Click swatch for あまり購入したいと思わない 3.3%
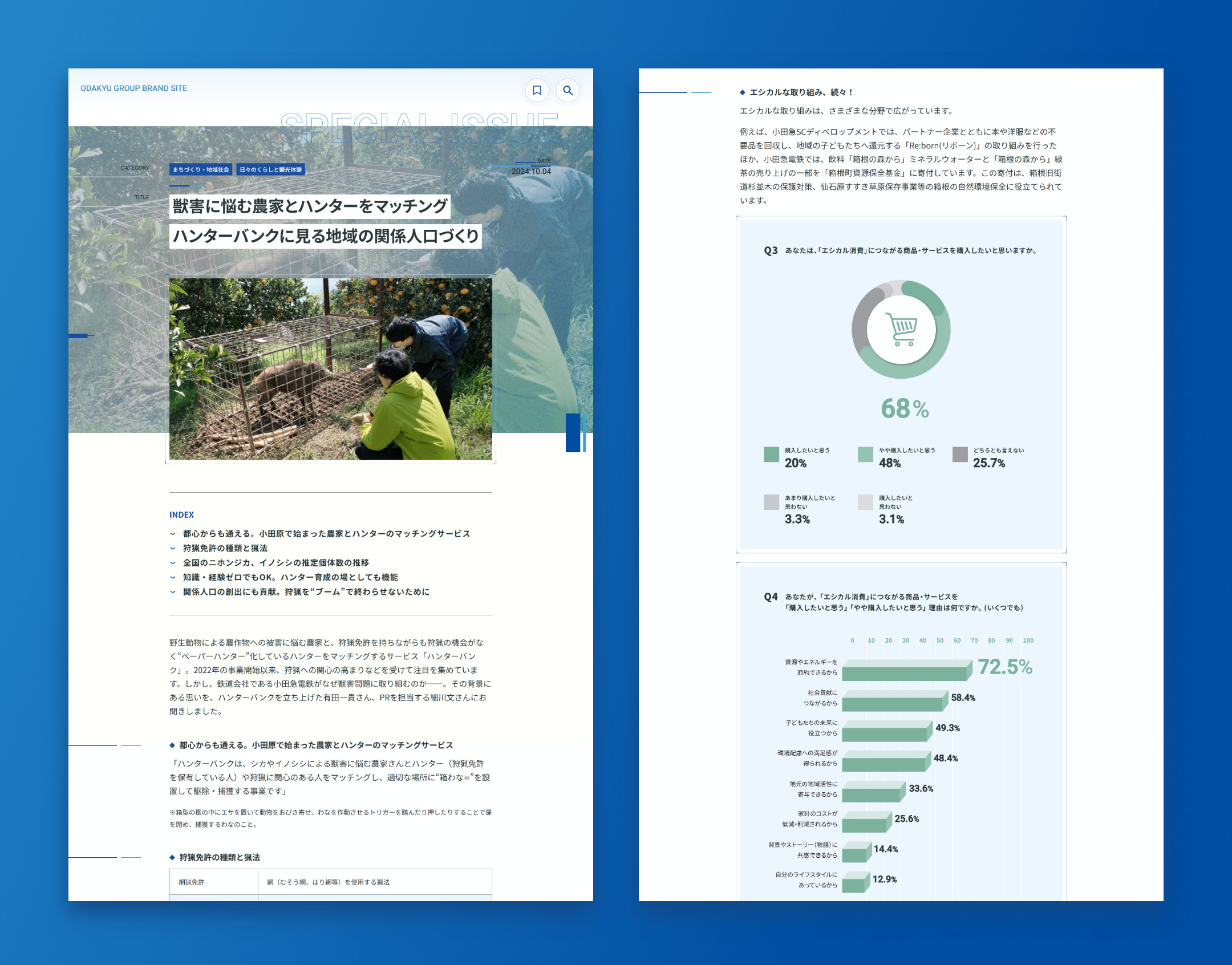The image size is (1232, 965). tap(771, 502)
